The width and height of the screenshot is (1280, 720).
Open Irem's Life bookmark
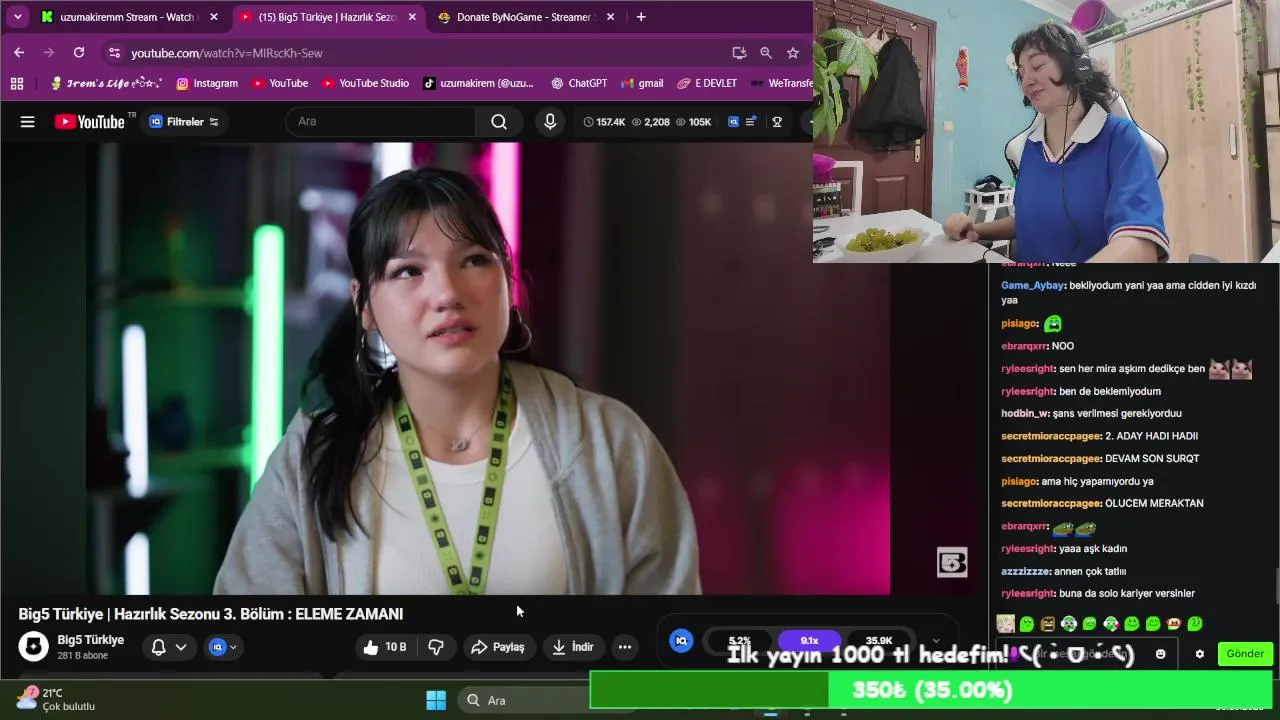point(106,83)
